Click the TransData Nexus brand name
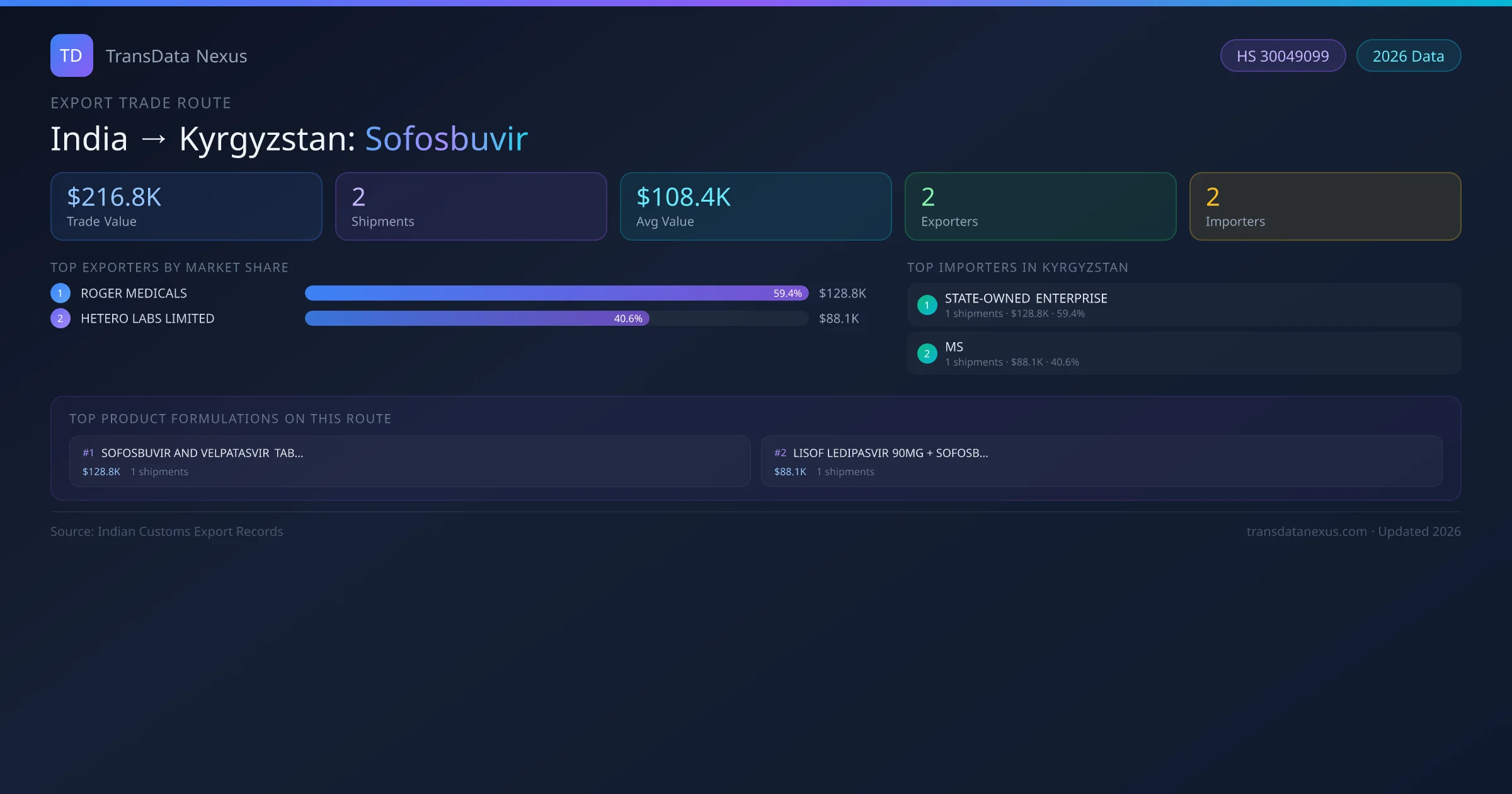The height and width of the screenshot is (794, 1512). (176, 56)
